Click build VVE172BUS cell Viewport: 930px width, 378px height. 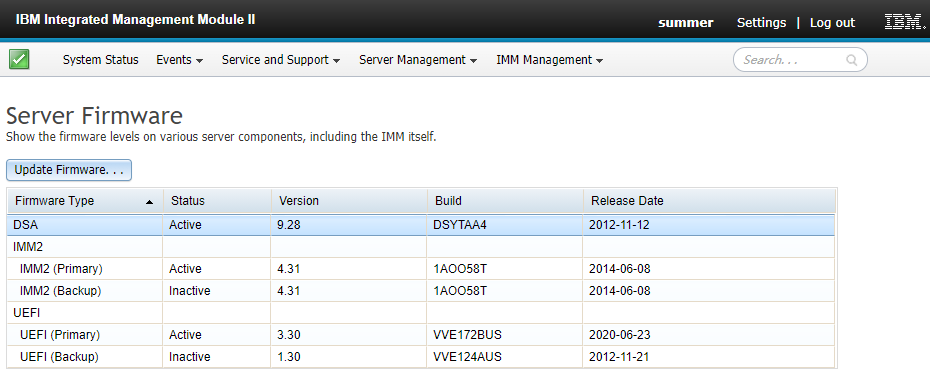pos(468,335)
